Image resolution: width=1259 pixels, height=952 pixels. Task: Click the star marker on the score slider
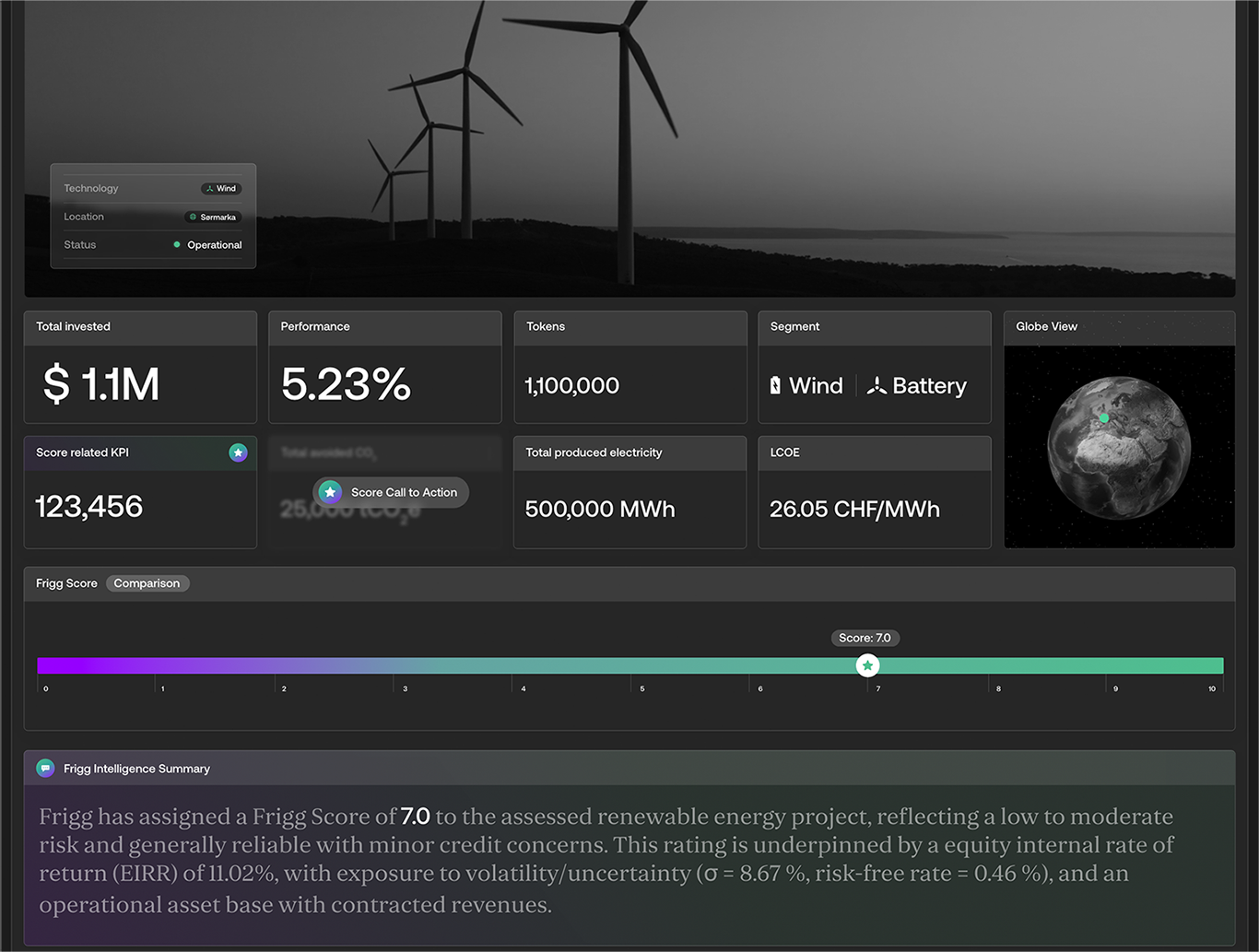coord(867,665)
